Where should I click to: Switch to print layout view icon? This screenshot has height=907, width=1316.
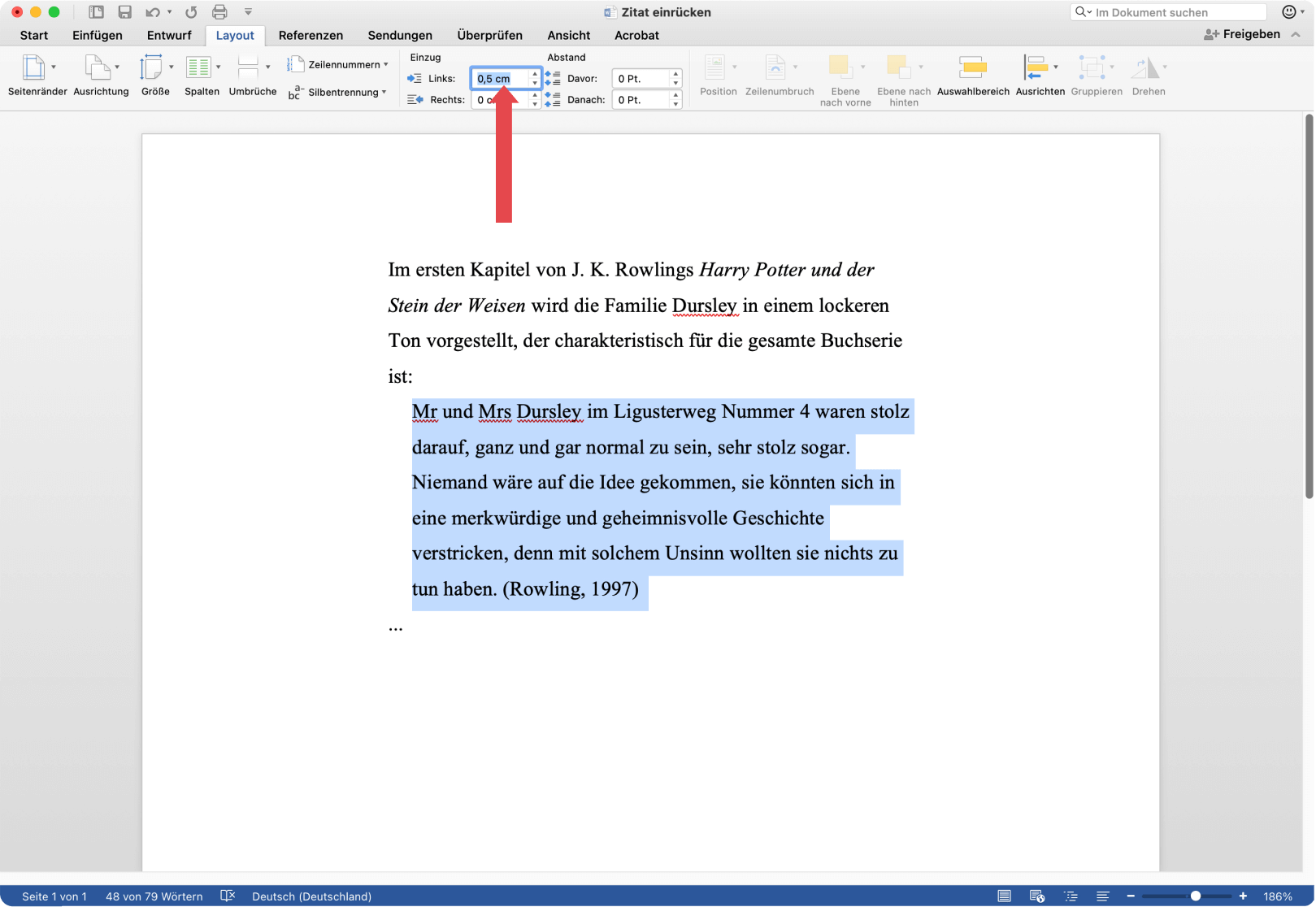1005,896
